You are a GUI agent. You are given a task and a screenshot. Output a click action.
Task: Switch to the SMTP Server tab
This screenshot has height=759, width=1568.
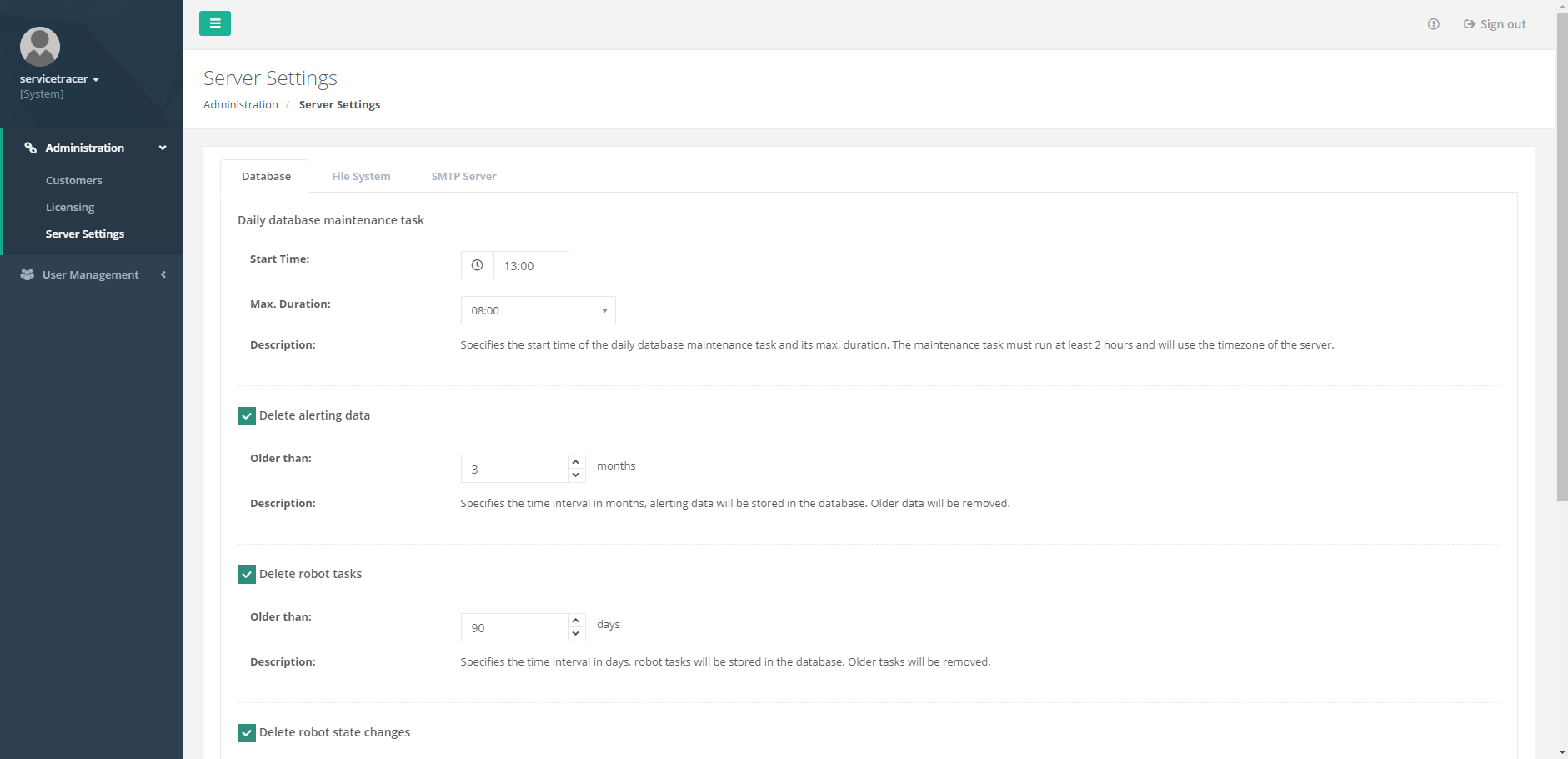(x=463, y=176)
